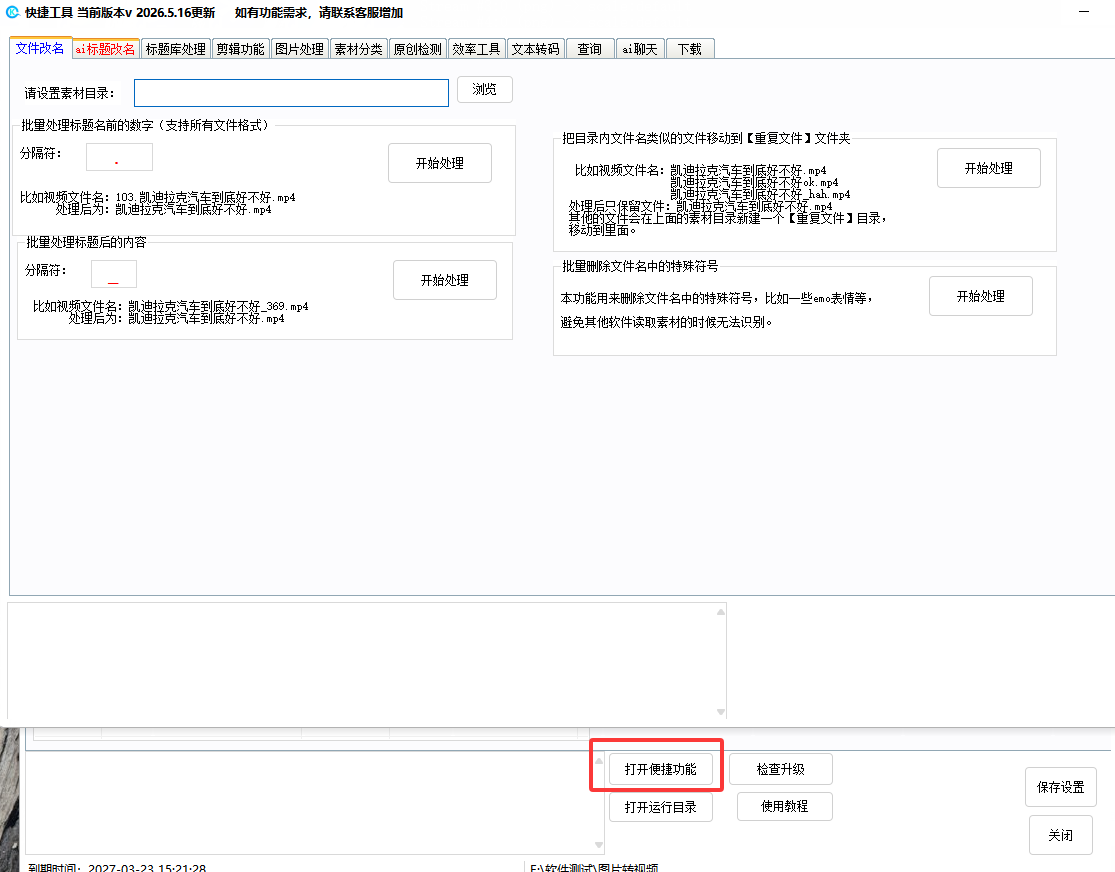Click the 快捷工具 app icon in title bar

12,12
